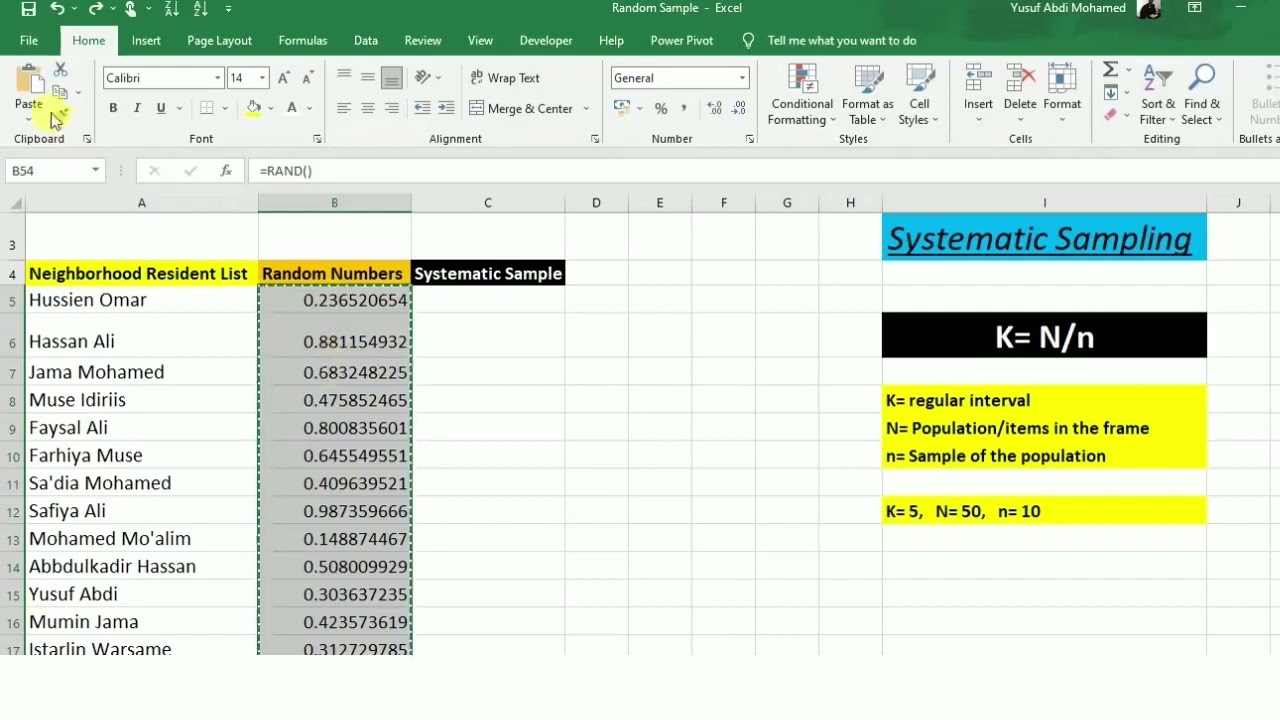Click the Decrease Decimal icon
Viewport: 1280px width, 720px height.
tap(740, 108)
